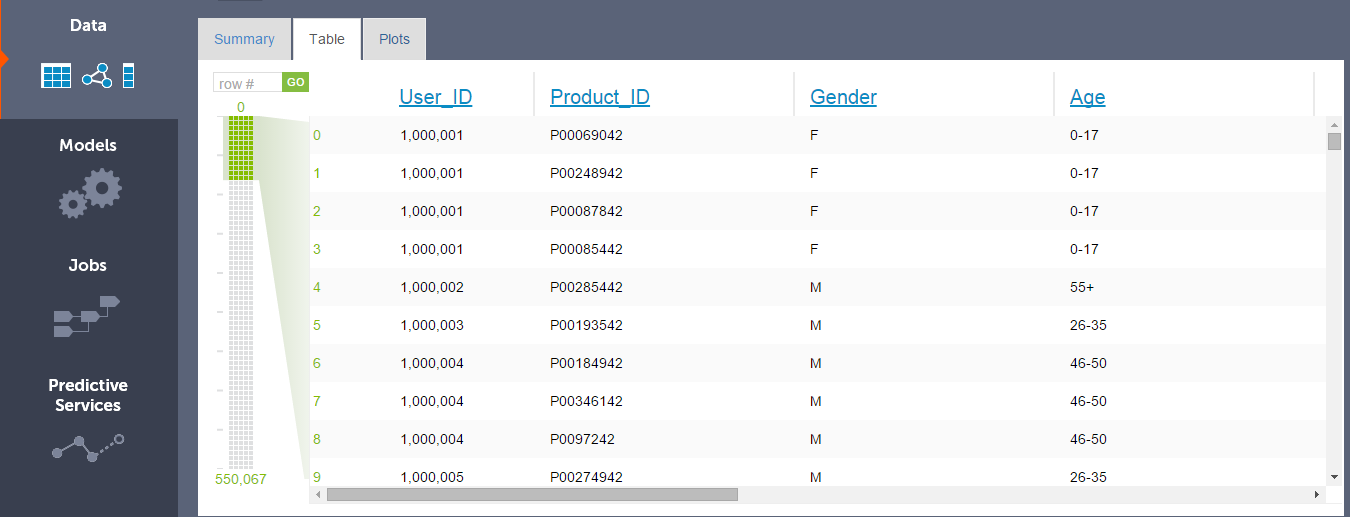Screen dimensions: 1350x517
Task: Select product cell P00285442 in row 4
Action: pyautogui.click(x=586, y=287)
